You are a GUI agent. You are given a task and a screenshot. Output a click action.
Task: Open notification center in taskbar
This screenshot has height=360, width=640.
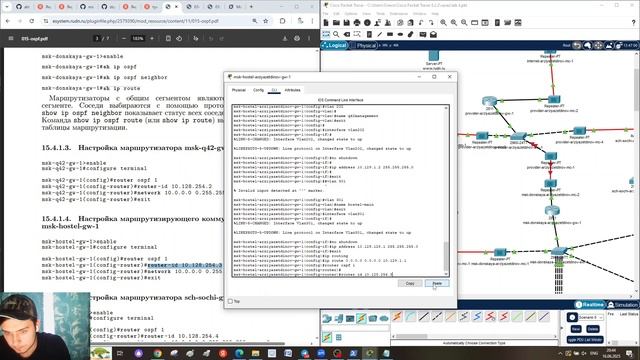coord(630,353)
